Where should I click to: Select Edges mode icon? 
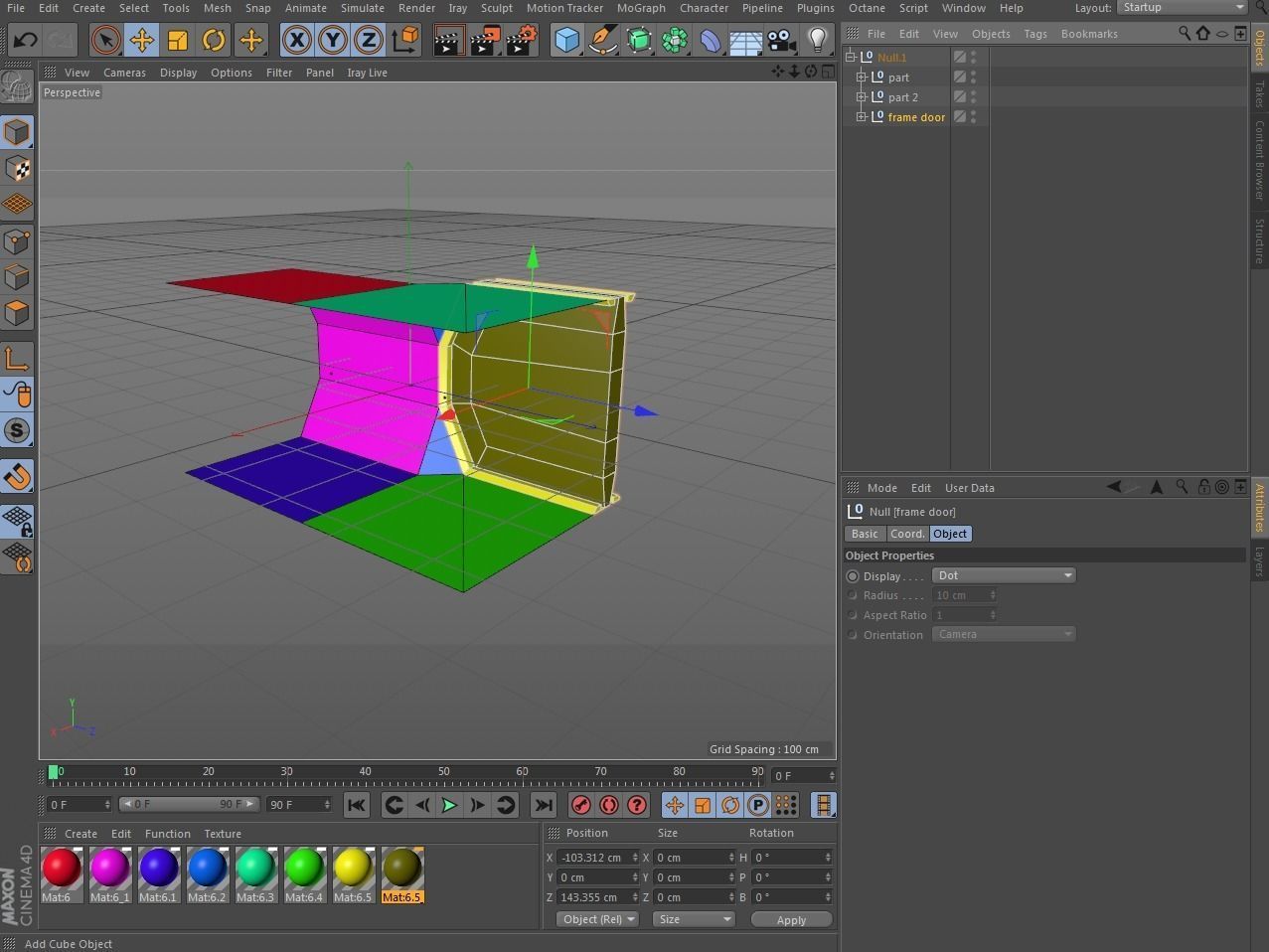pyautogui.click(x=17, y=276)
